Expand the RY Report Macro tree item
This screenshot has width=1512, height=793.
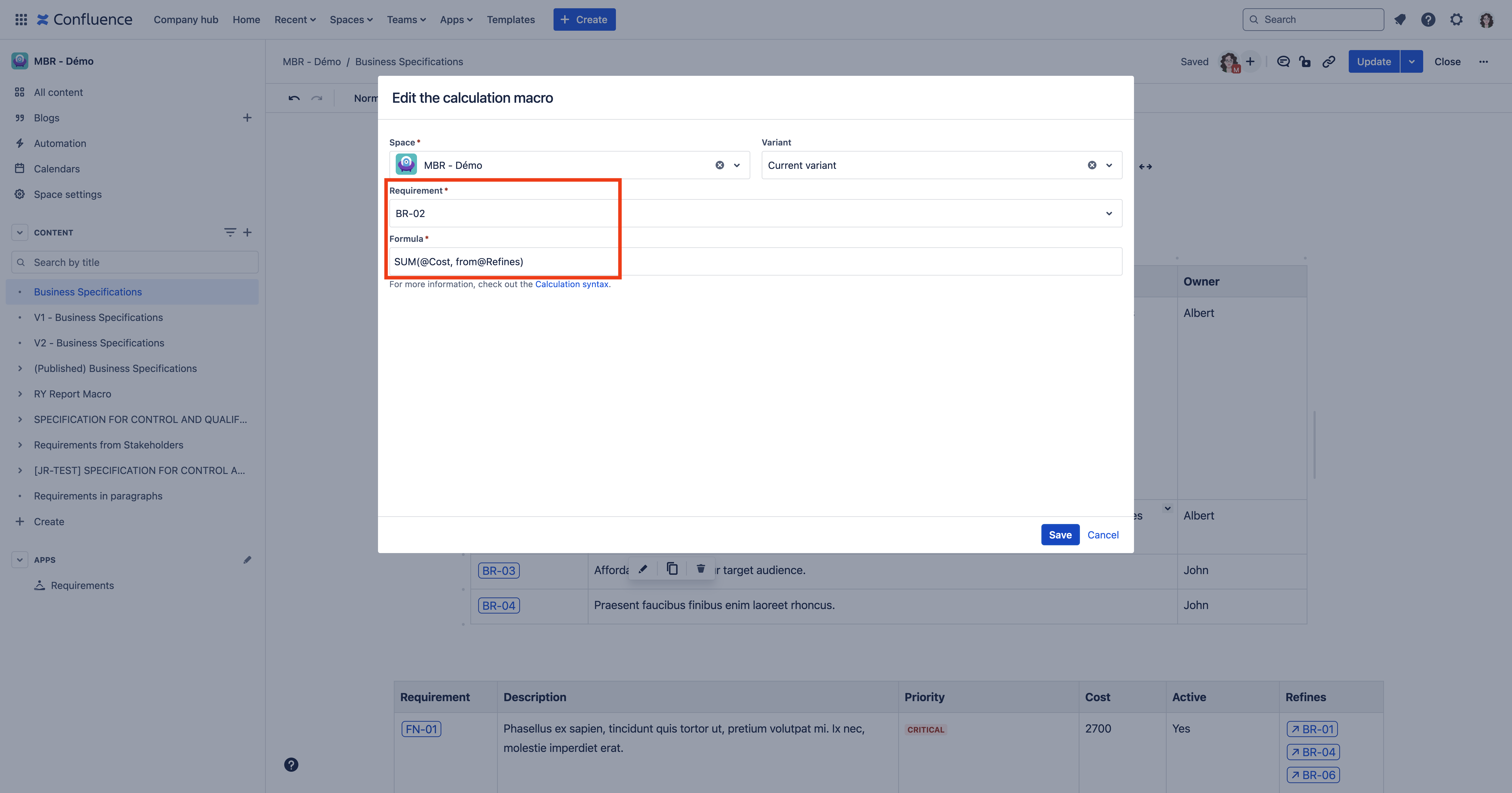tap(19, 394)
